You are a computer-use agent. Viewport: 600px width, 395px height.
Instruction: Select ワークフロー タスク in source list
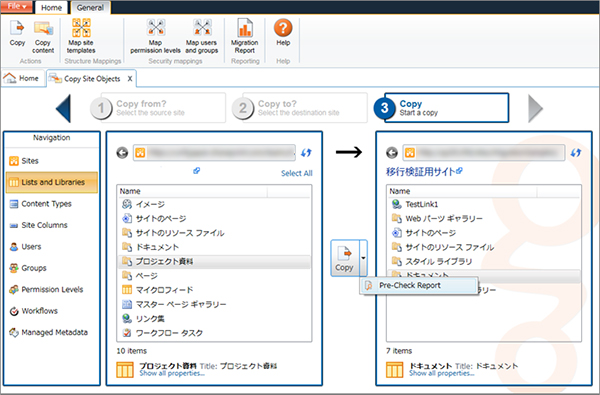(214, 333)
